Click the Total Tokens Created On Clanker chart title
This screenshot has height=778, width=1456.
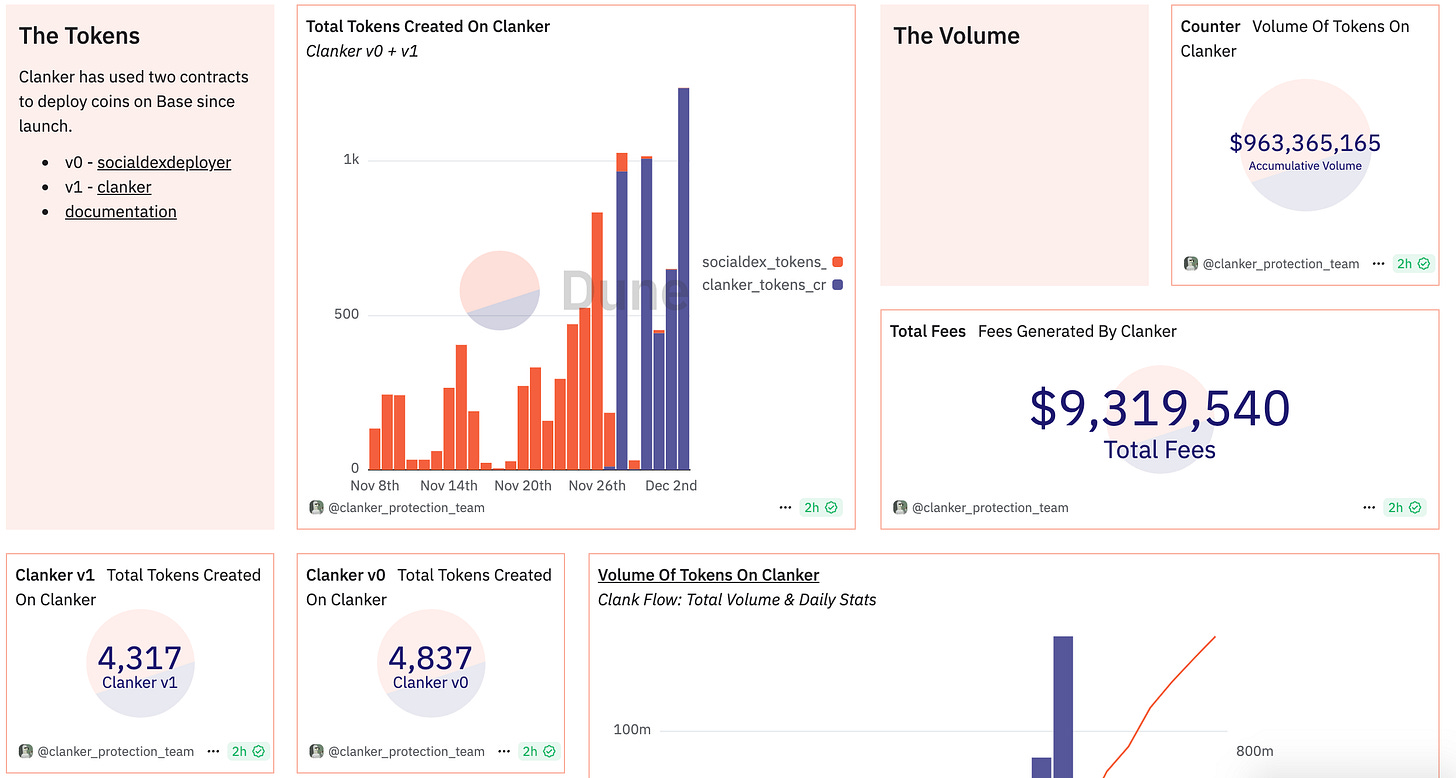[x=428, y=27]
